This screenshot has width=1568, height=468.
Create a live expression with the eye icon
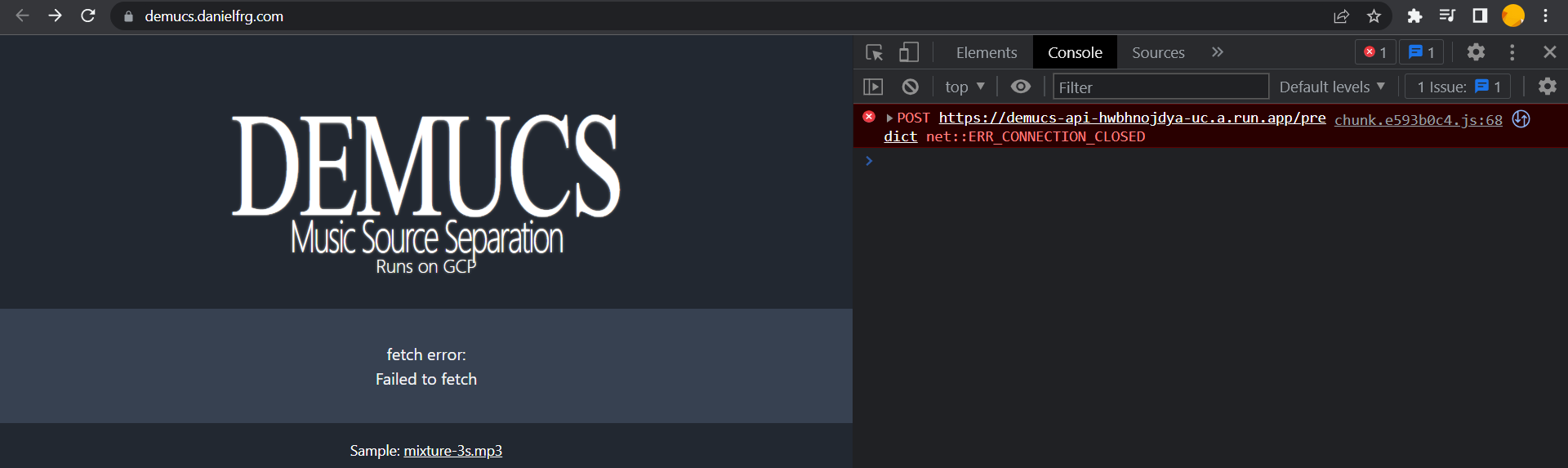(x=1021, y=87)
